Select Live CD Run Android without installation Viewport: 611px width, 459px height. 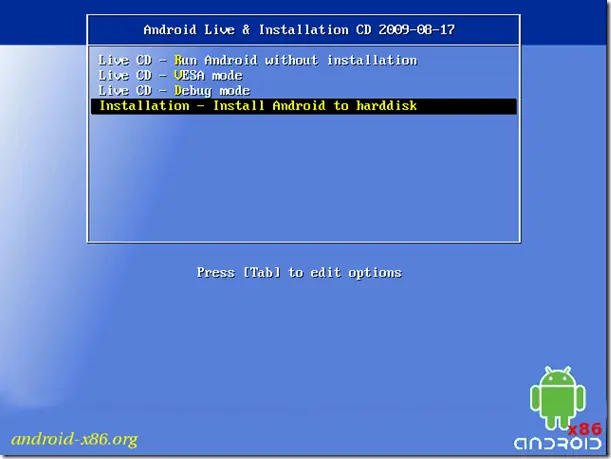(258, 60)
